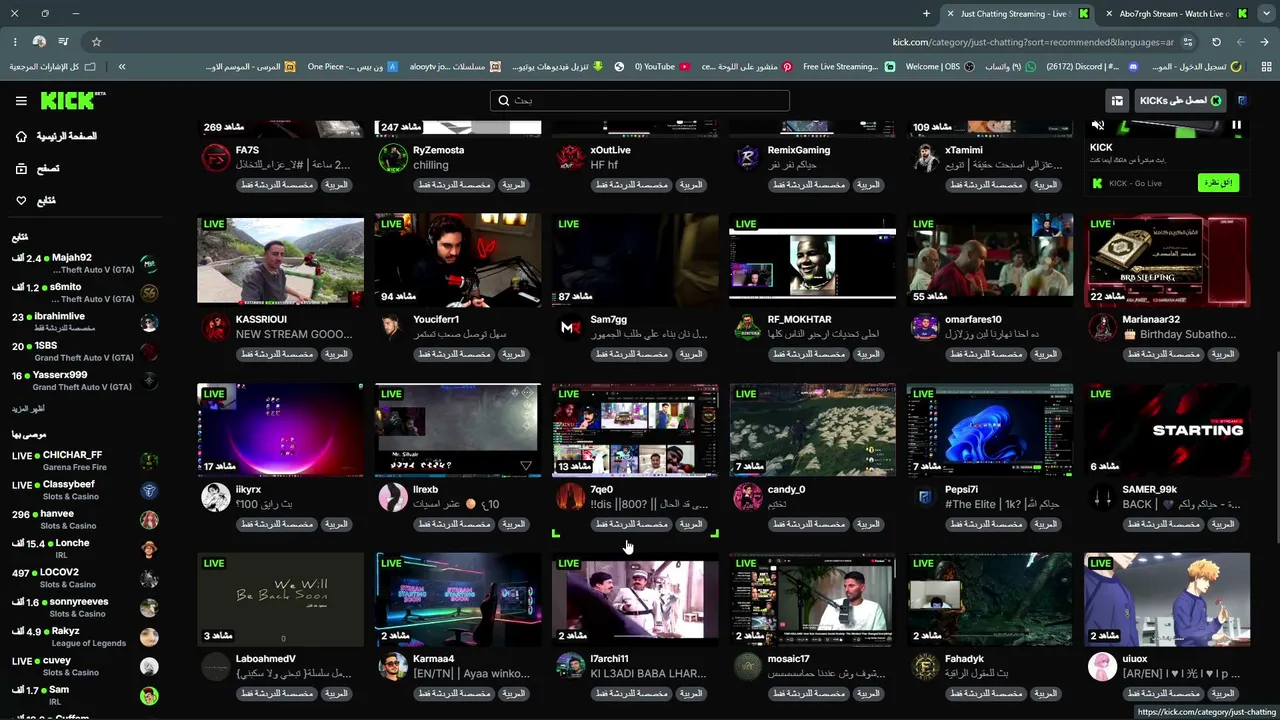Unmute the KICK Go Live promo video
Screen dimensions: 1280x720
(x=1098, y=126)
